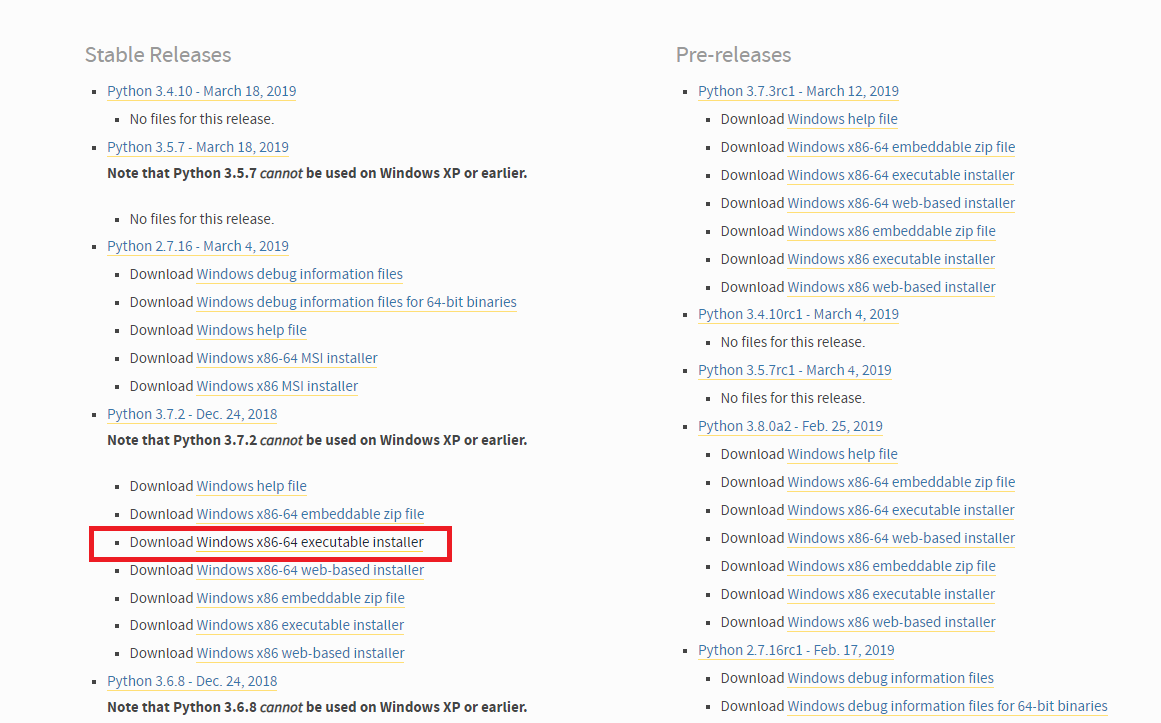Screen dimensions: 1161x723
Task: Click the note that Python 3.6.8 cannot be used on Windows XP
Action: click(317, 707)
